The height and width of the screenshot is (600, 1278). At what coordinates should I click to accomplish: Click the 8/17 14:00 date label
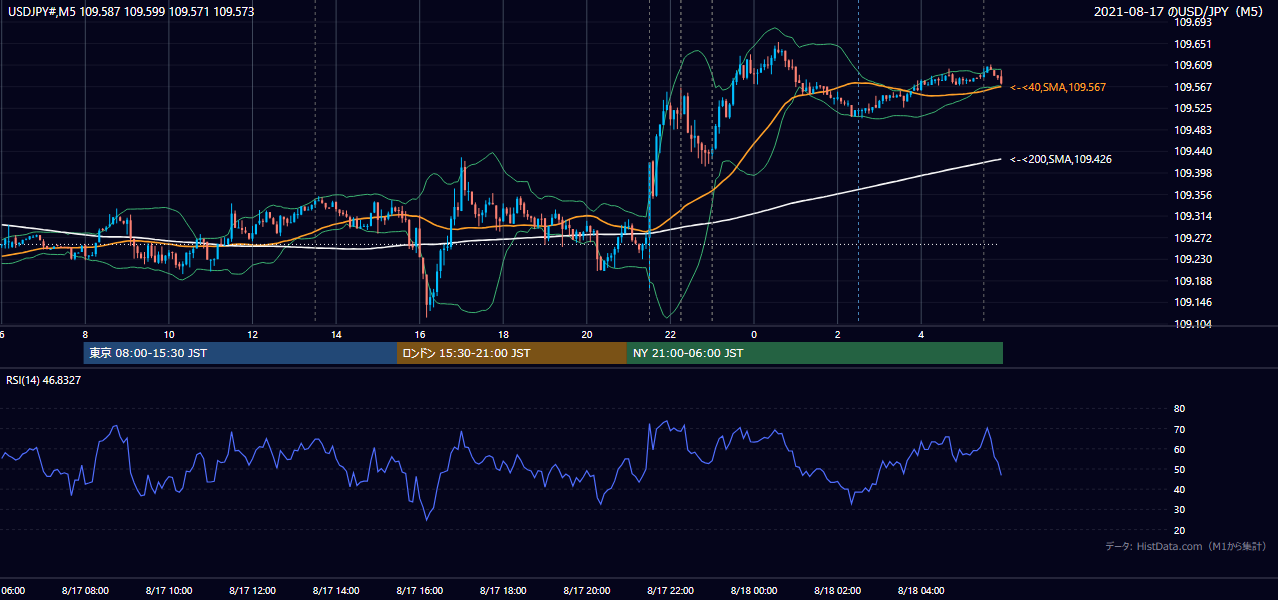coord(336,591)
